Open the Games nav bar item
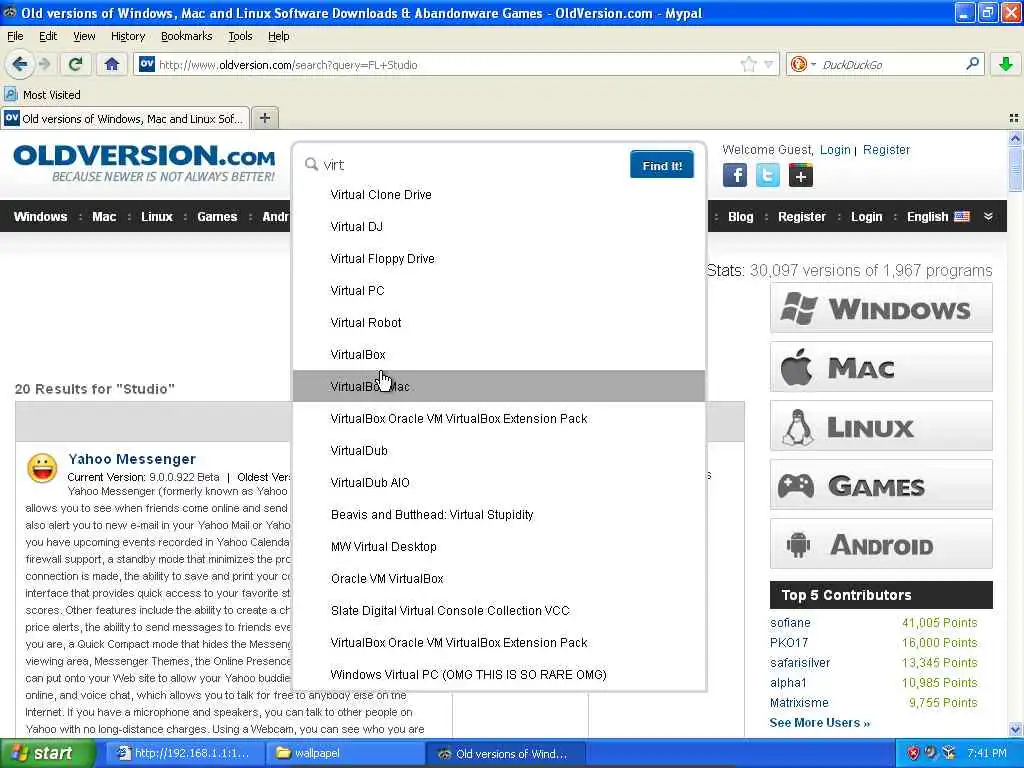 [x=217, y=217]
